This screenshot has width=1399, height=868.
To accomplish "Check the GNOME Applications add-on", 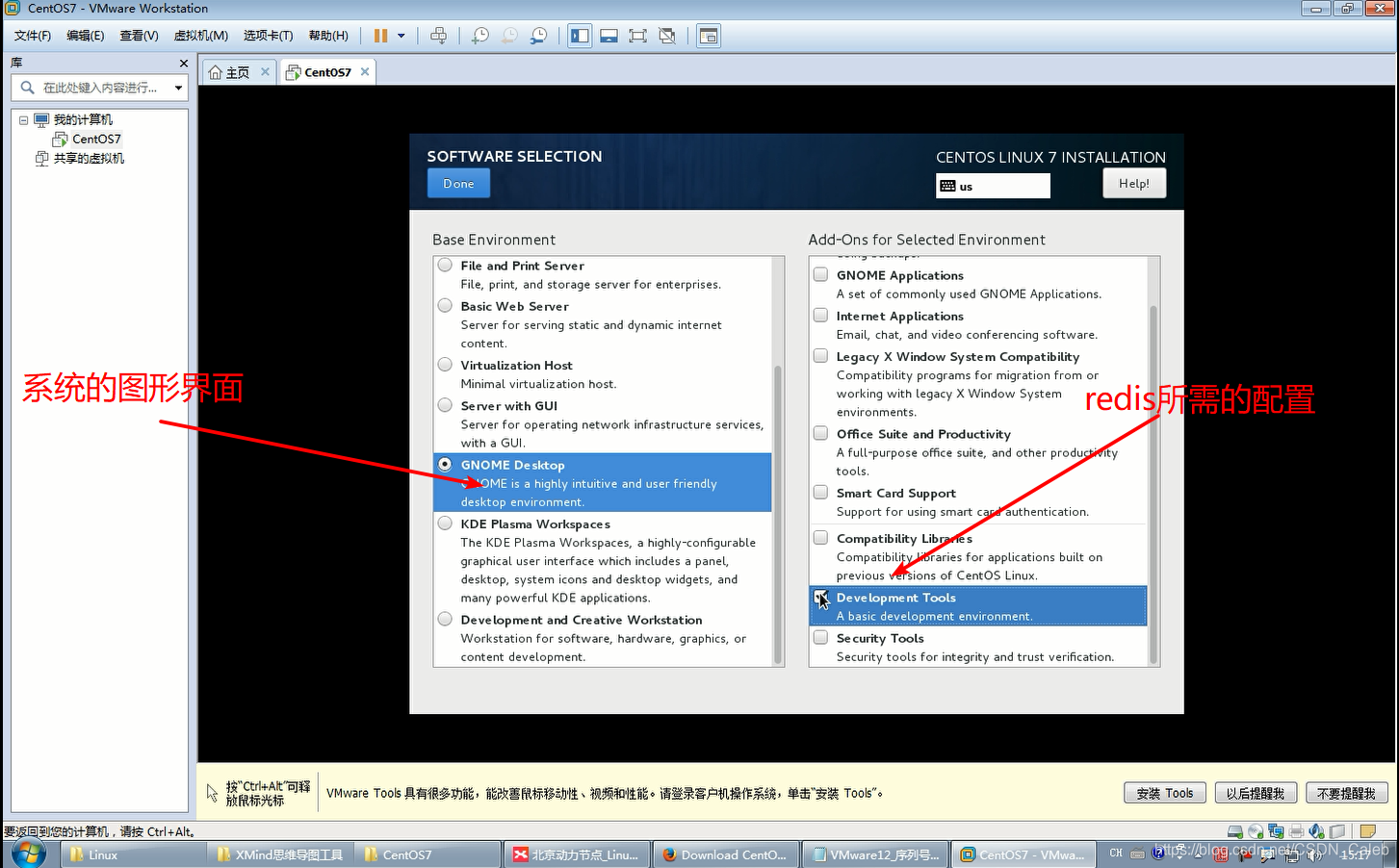I will [820, 274].
